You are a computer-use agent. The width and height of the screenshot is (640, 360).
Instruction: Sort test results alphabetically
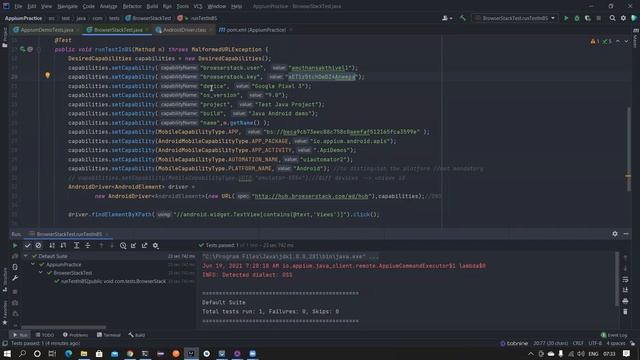[52, 246]
